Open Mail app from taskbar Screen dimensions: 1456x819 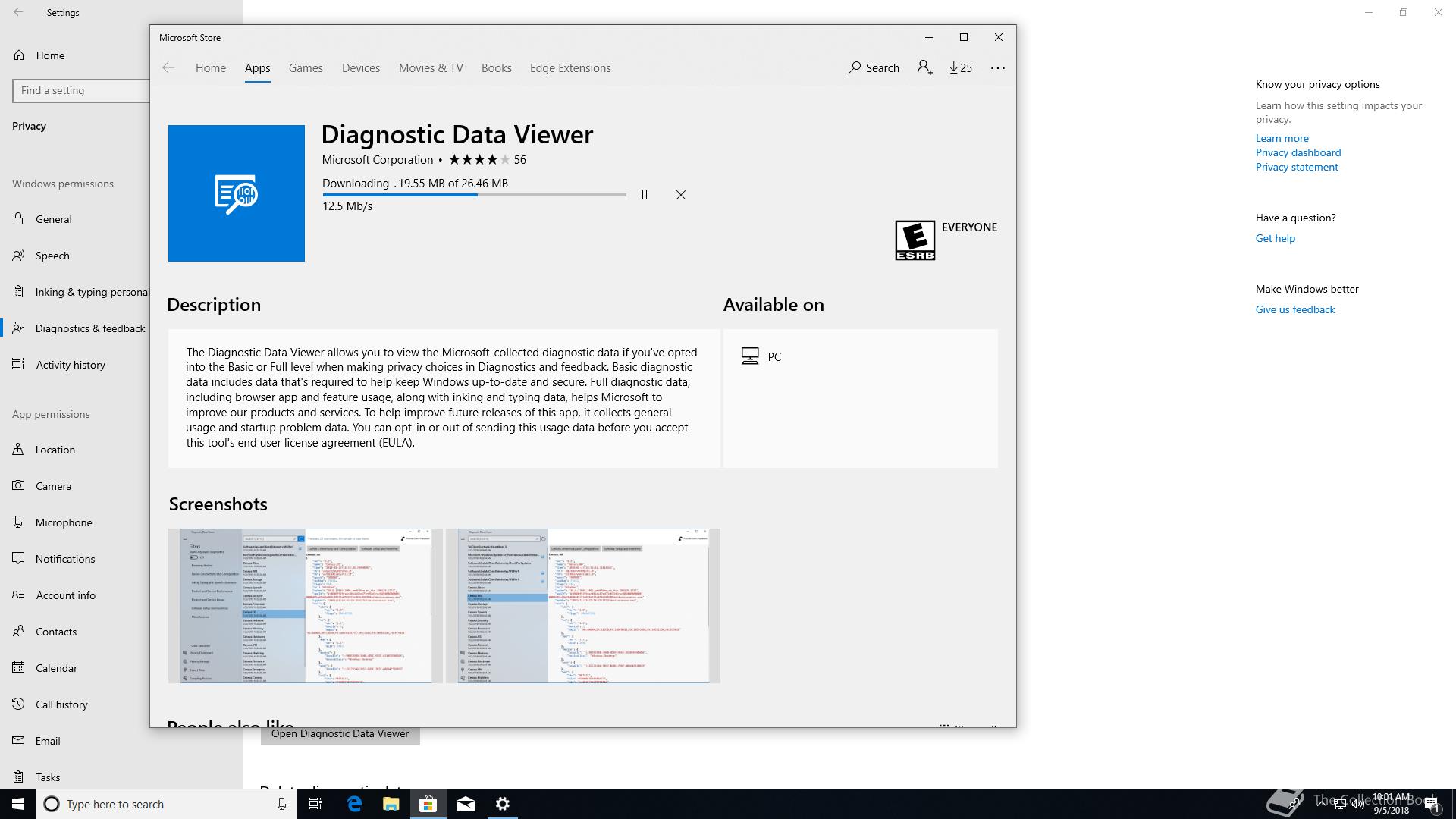pos(465,804)
